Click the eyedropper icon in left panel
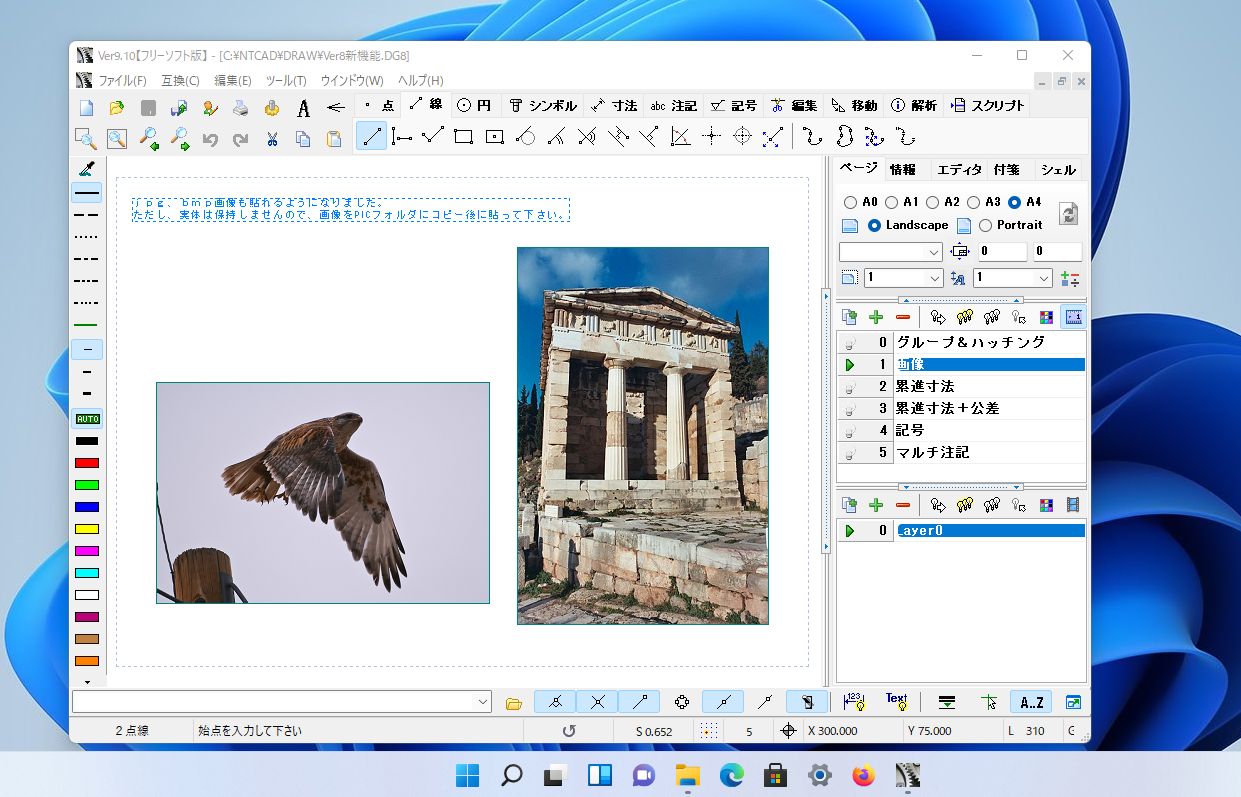1241x797 pixels. pos(87,169)
